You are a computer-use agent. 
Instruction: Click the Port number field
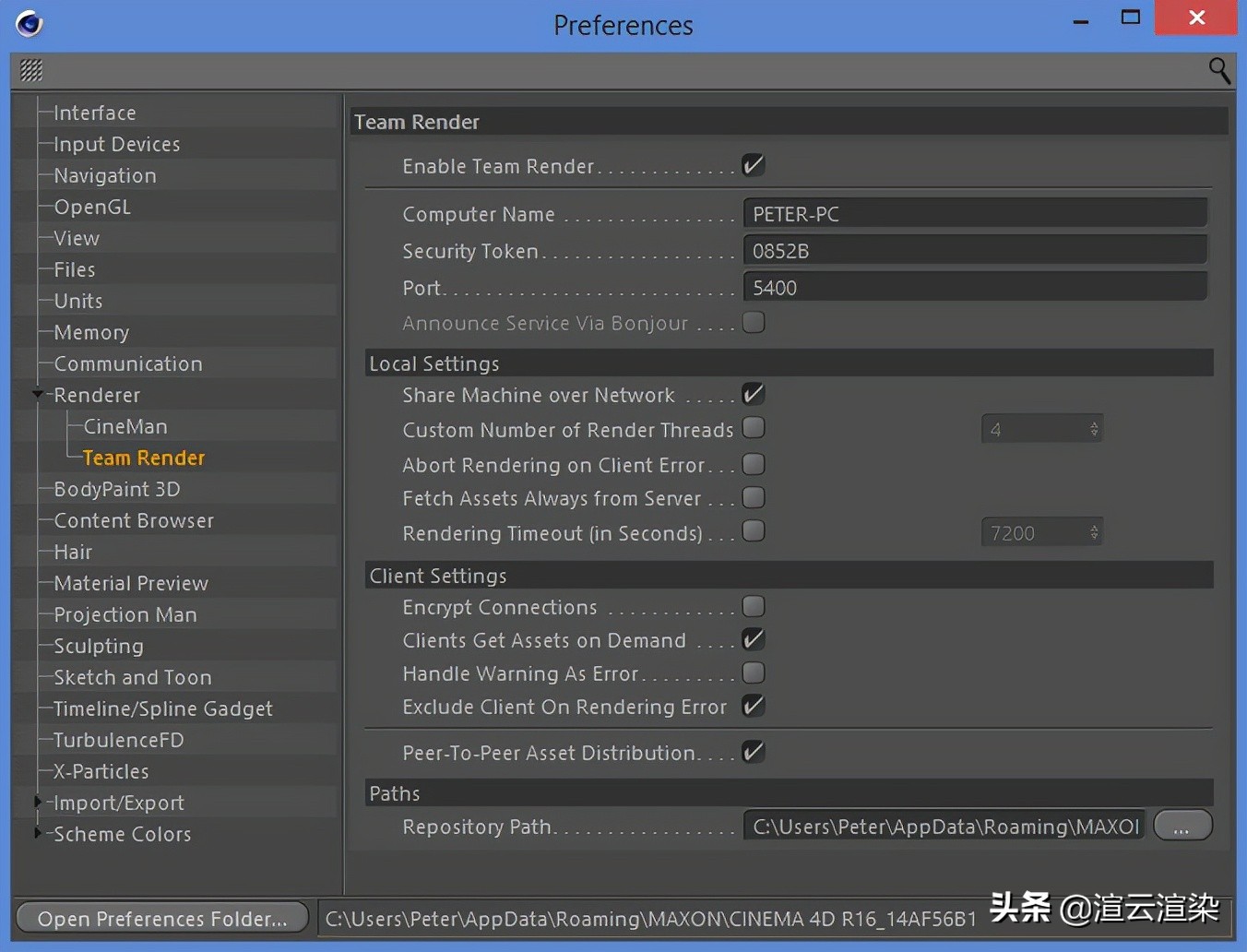tap(974, 288)
